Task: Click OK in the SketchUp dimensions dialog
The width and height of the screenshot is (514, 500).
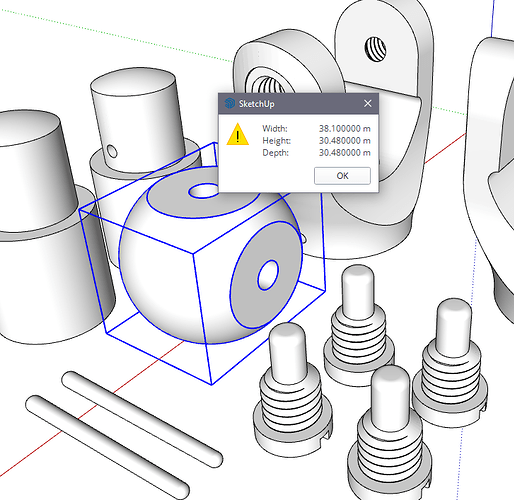Action: 342,176
